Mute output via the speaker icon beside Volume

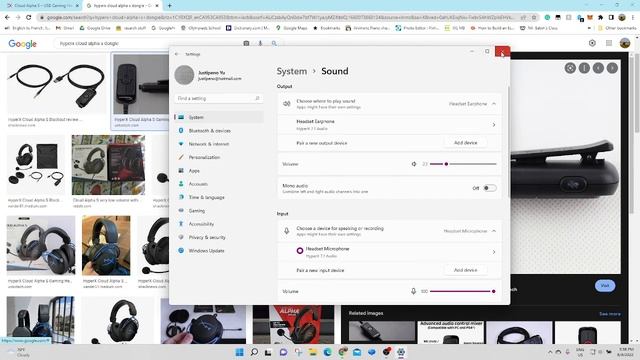(413, 164)
